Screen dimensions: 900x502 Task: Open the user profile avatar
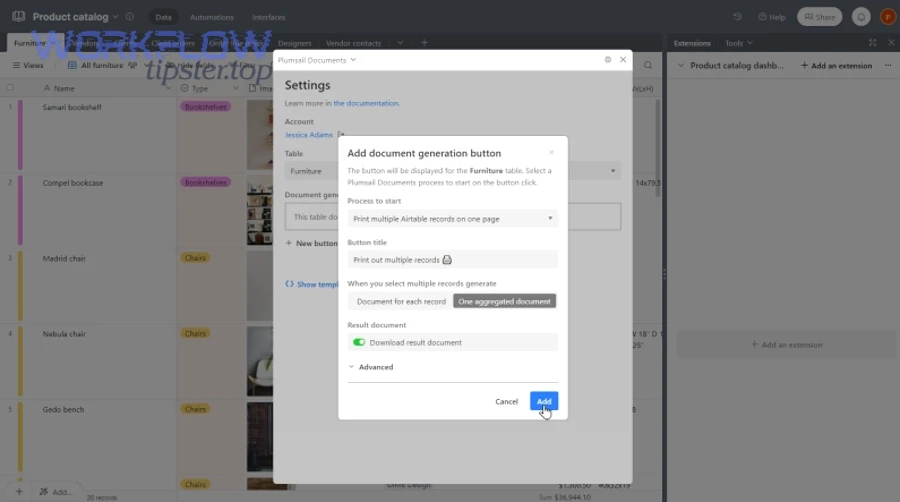[x=887, y=17]
